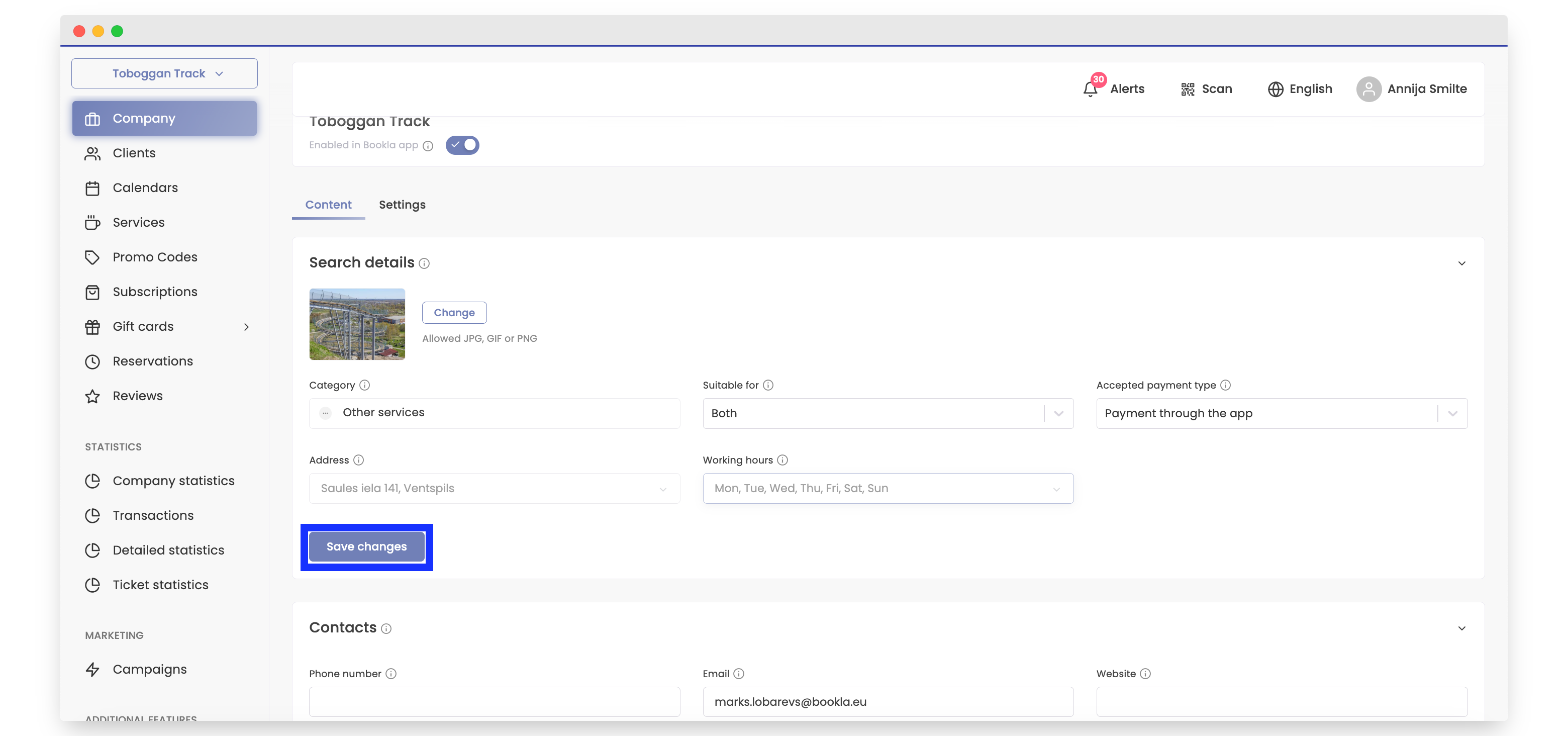The width and height of the screenshot is (1568, 736).
Task: Click the Save changes button
Action: pyautogui.click(x=366, y=546)
